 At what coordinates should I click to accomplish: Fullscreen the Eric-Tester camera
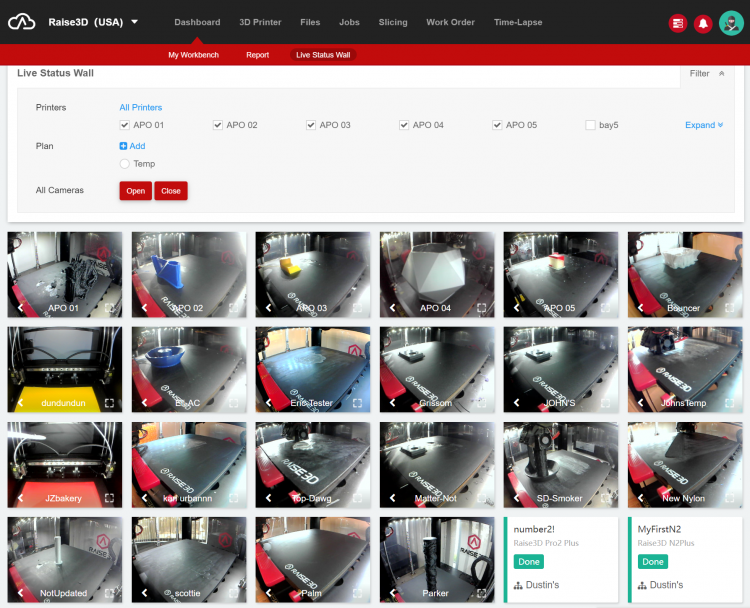click(357, 403)
